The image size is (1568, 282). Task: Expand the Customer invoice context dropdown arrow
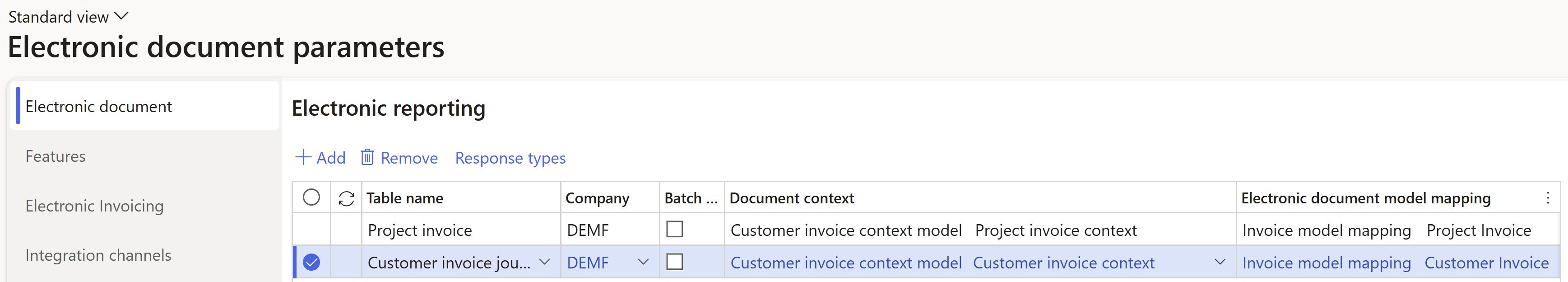(x=1220, y=262)
